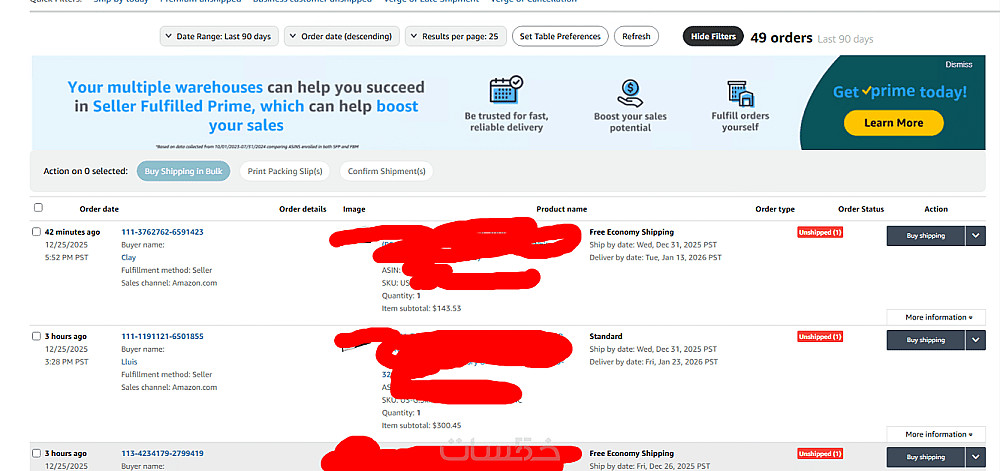Viewport: 1000px width, 471px height.
Task: Click the Standard shipping label
Action: coord(606,337)
